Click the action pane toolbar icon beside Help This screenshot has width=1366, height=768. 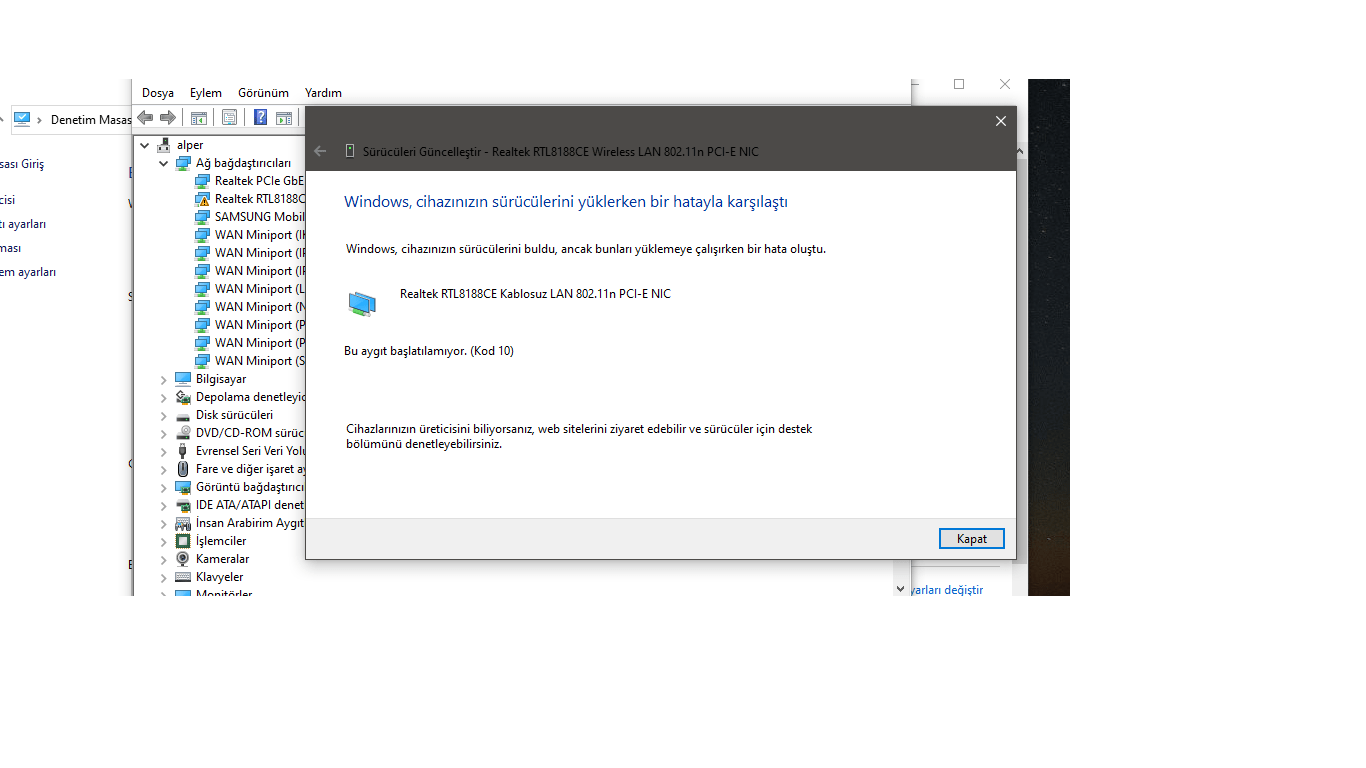click(284, 118)
